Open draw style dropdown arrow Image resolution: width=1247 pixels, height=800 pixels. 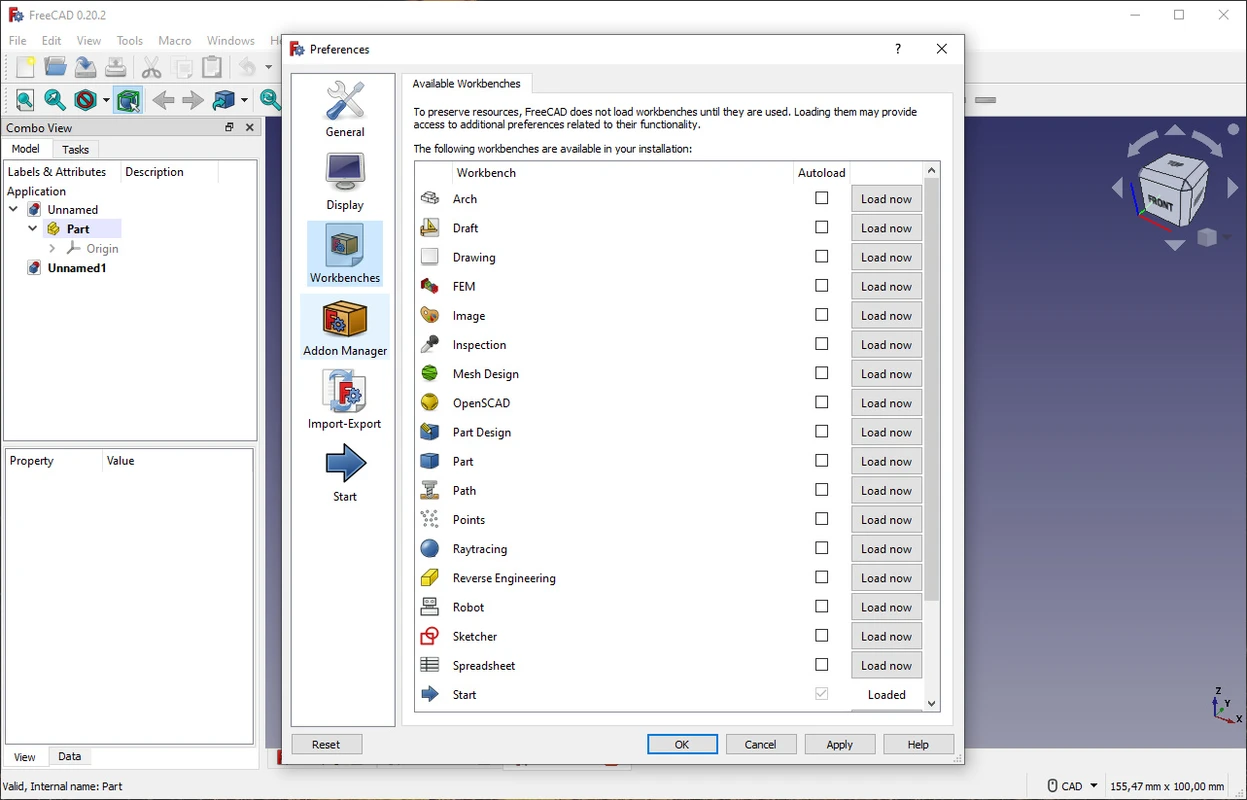tap(105, 100)
